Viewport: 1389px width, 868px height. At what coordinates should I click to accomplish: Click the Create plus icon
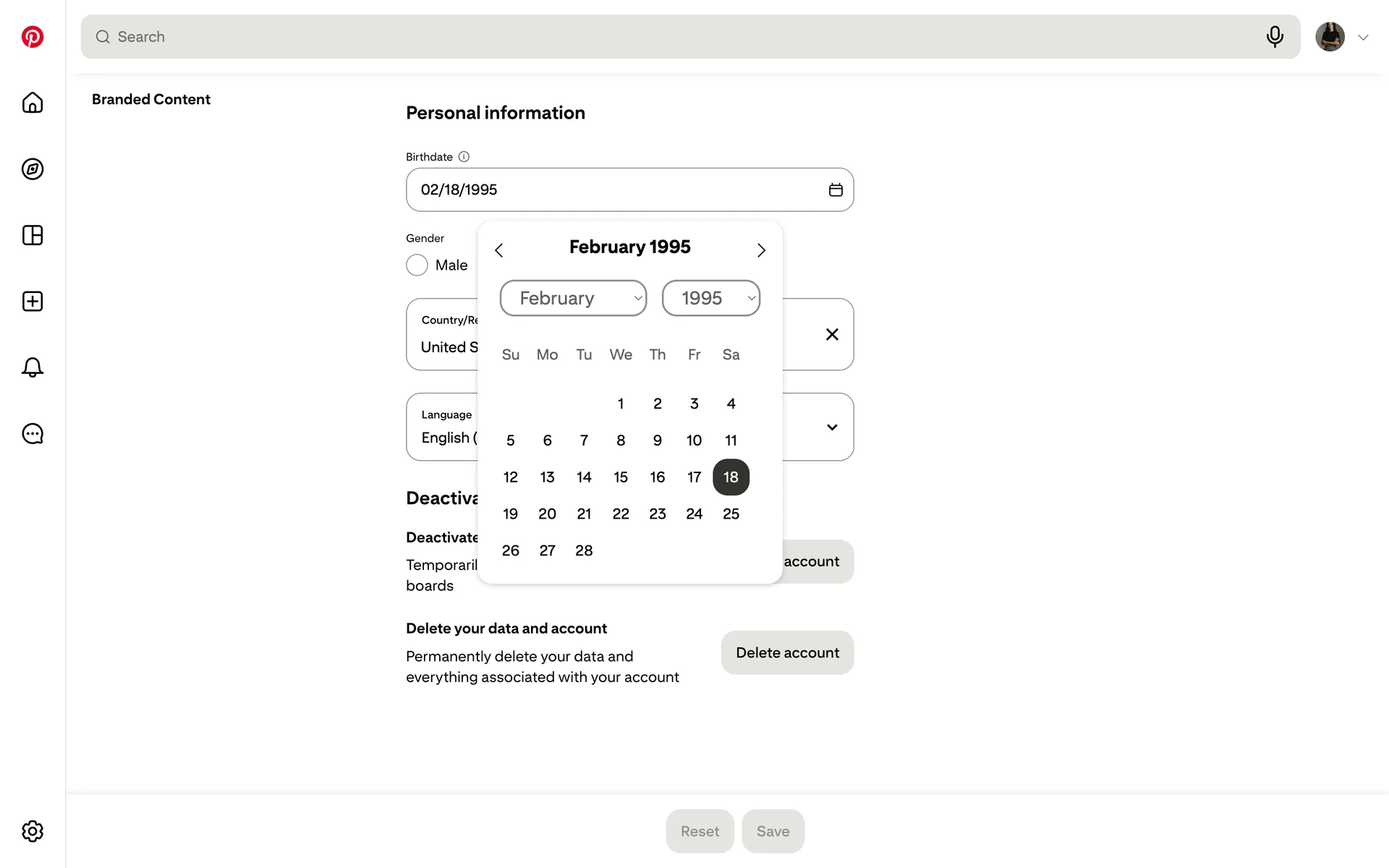[x=33, y=302]
